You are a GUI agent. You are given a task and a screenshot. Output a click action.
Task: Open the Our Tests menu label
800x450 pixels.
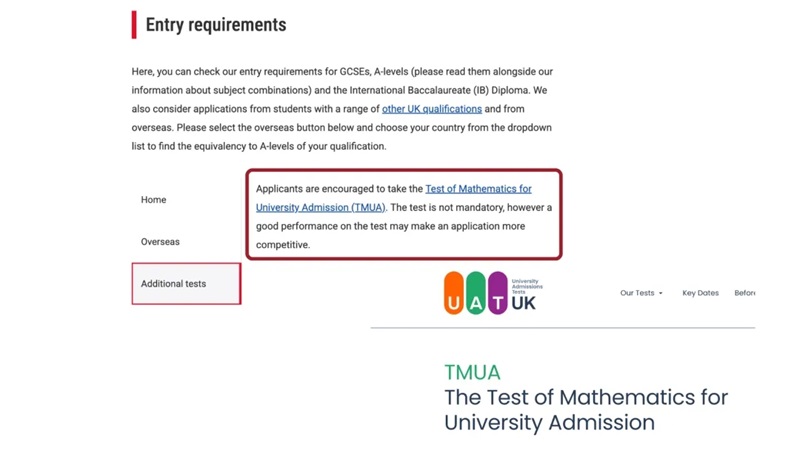(x=637, y=293)
